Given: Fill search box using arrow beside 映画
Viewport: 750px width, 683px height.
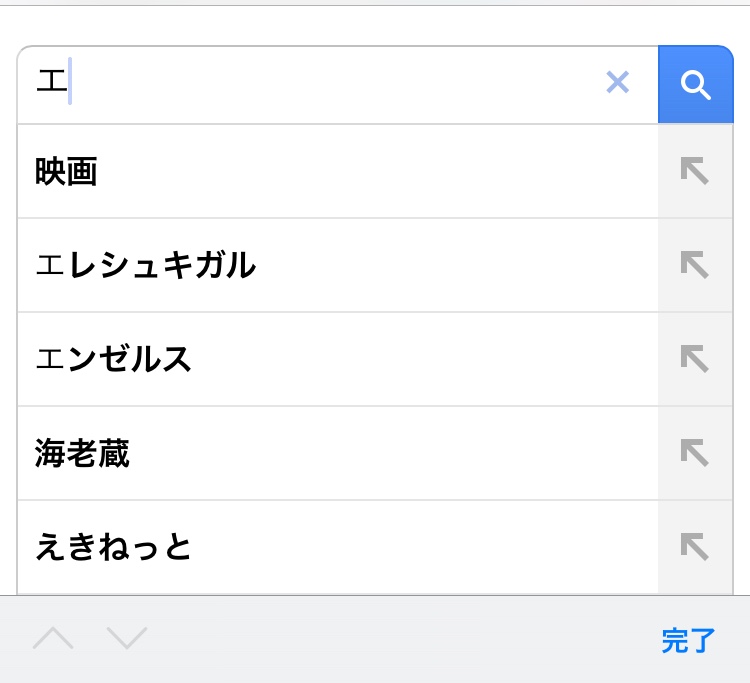Looking at the screenshot, I should pos(695,171).
